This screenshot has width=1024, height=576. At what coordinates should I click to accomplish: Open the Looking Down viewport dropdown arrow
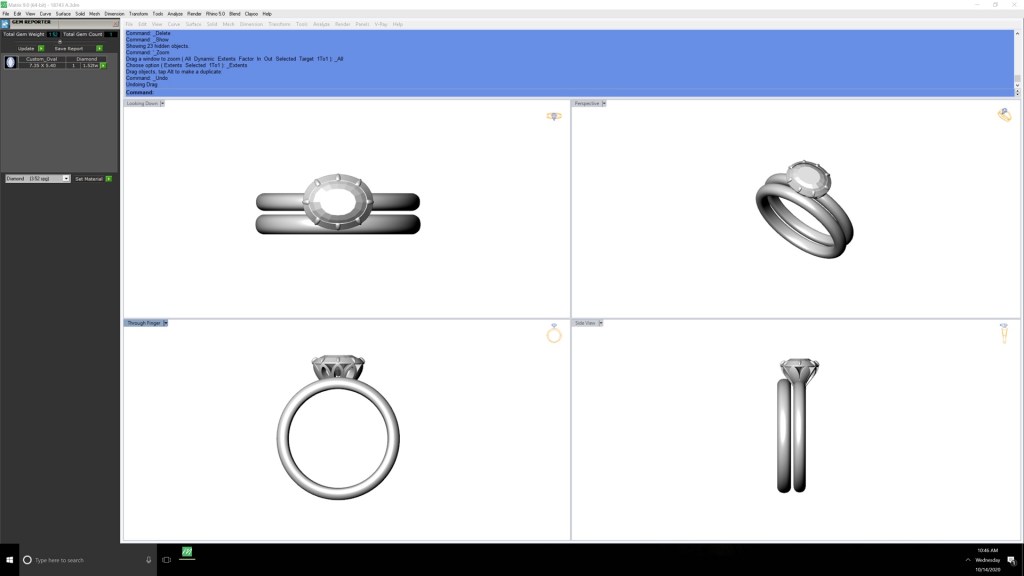[x=162, y=103]
